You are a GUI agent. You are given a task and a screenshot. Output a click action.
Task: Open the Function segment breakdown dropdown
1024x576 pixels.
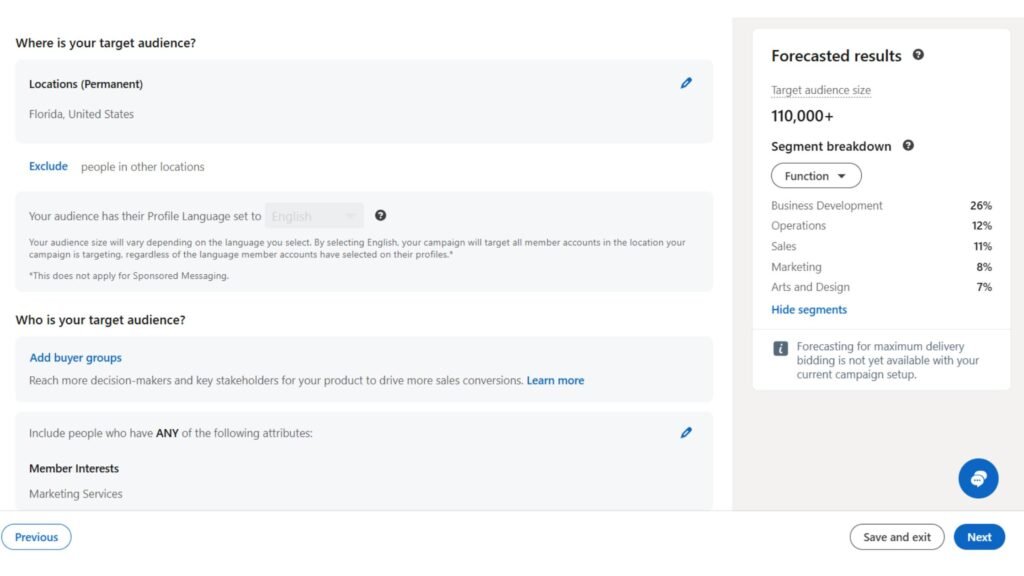coord(816,175)
